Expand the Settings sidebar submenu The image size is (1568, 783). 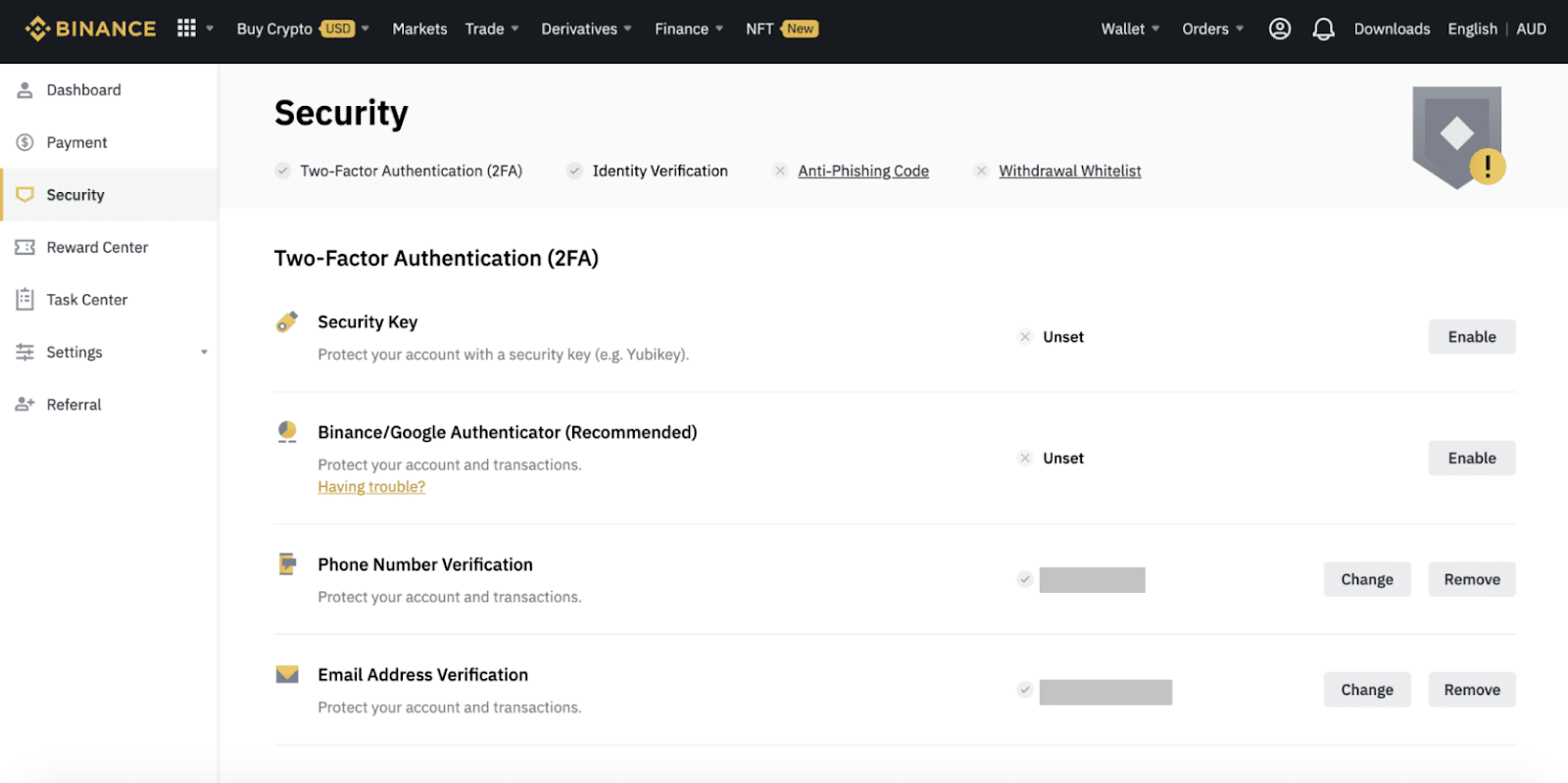pos(204,352)
